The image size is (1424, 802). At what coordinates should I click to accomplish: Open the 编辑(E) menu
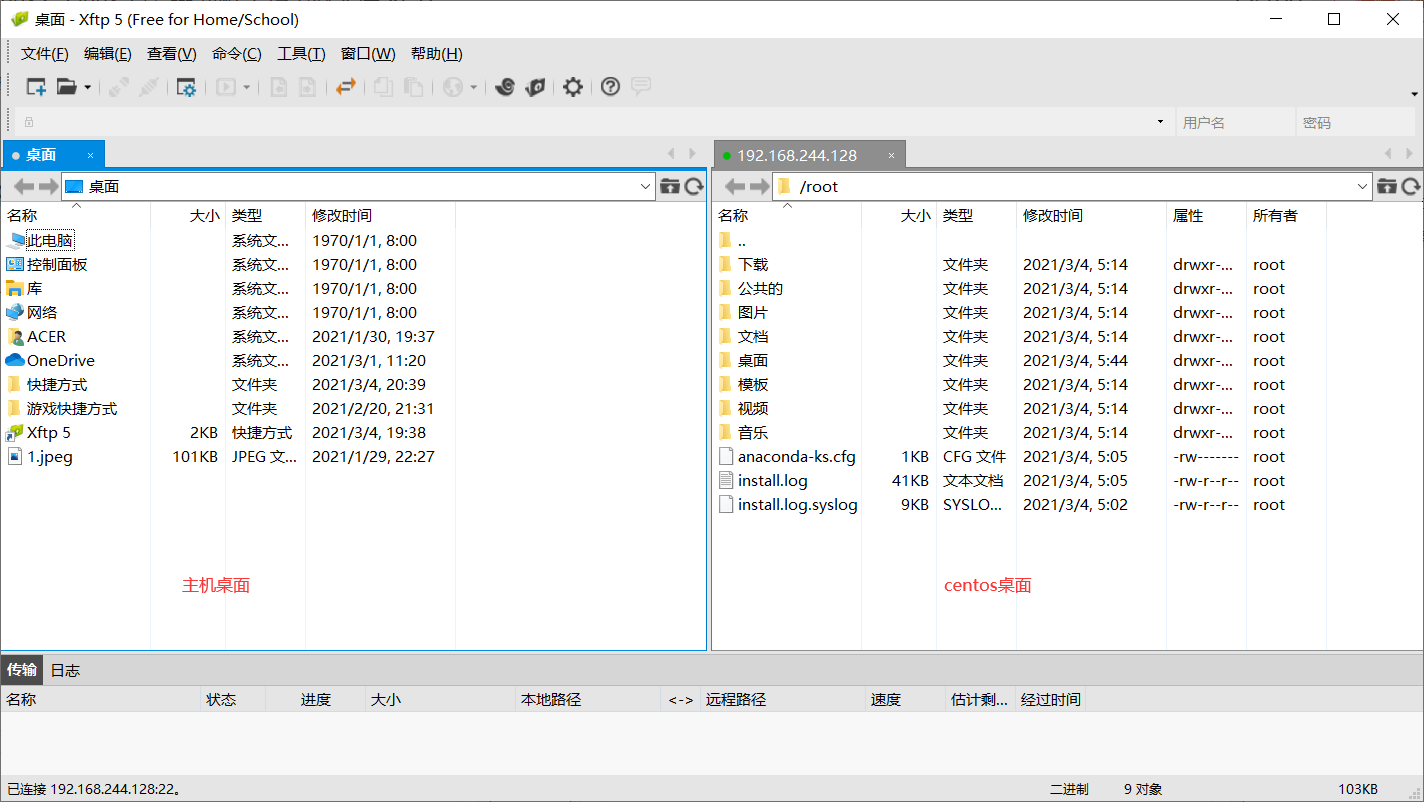[108, 54]
